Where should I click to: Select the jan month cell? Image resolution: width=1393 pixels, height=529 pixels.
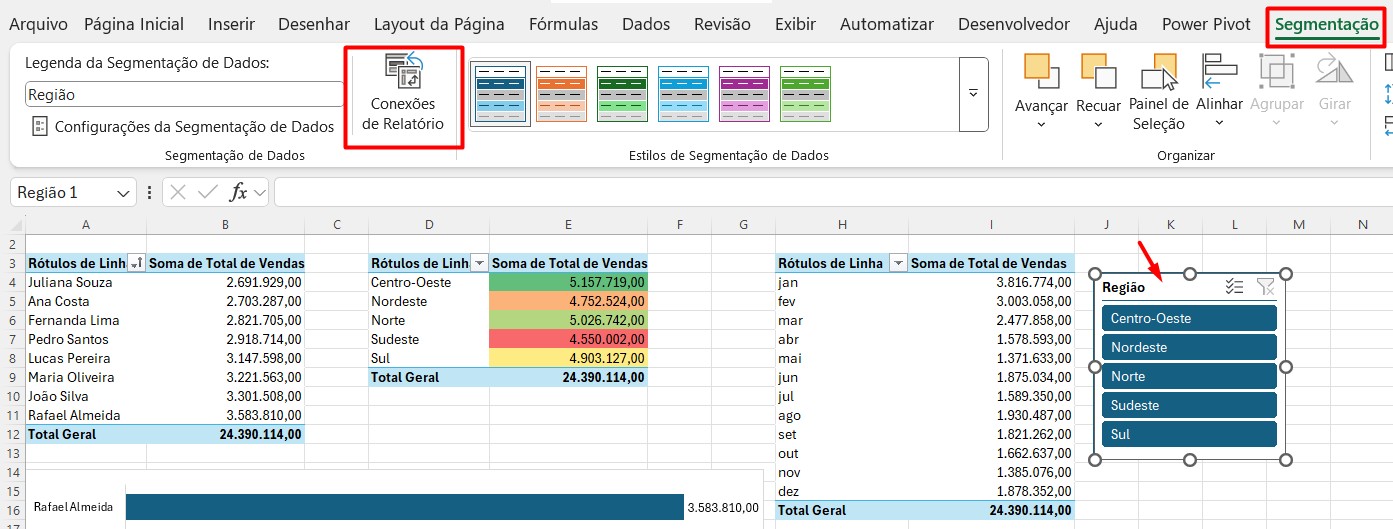(842, 282)
